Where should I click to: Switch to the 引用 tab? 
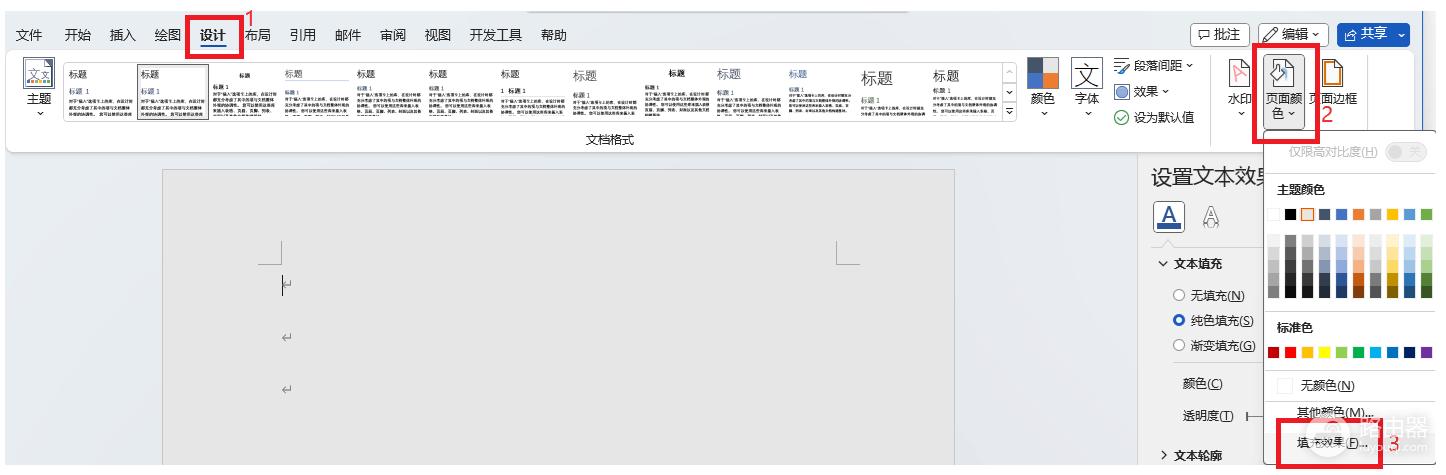point(302,35)
